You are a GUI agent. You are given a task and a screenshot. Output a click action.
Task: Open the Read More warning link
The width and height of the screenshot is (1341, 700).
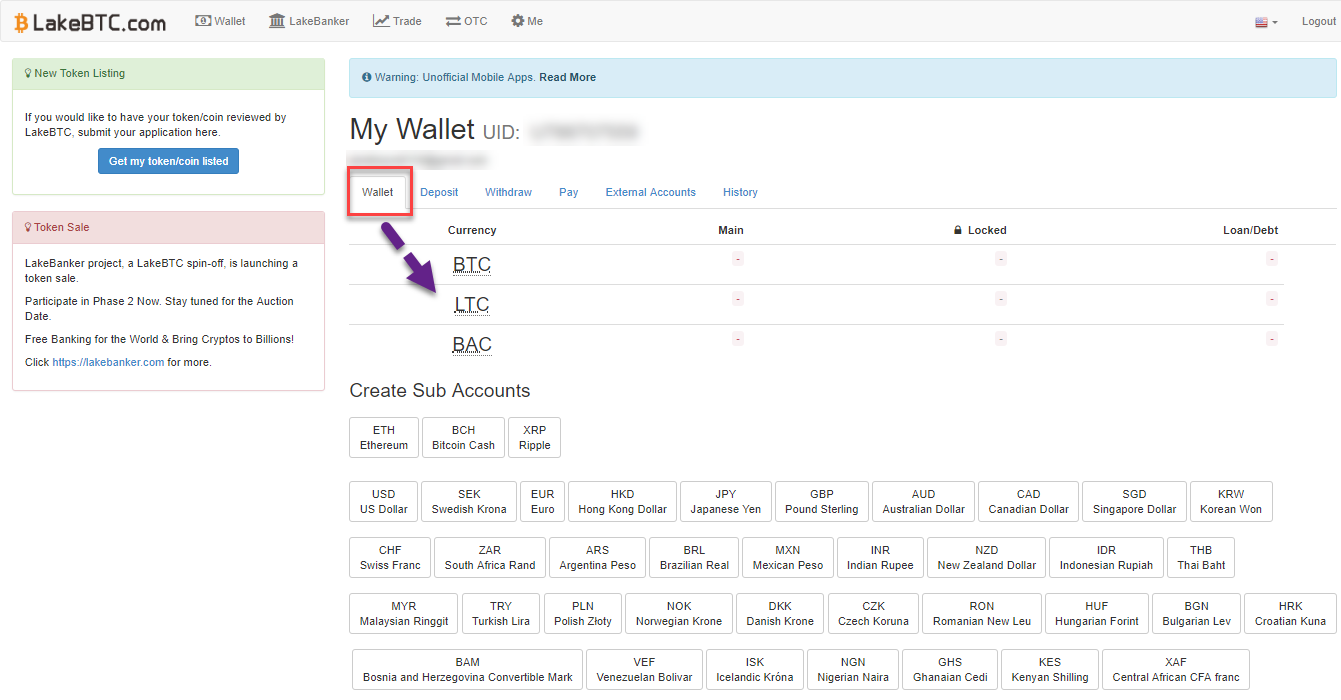(x=567, y=77)
